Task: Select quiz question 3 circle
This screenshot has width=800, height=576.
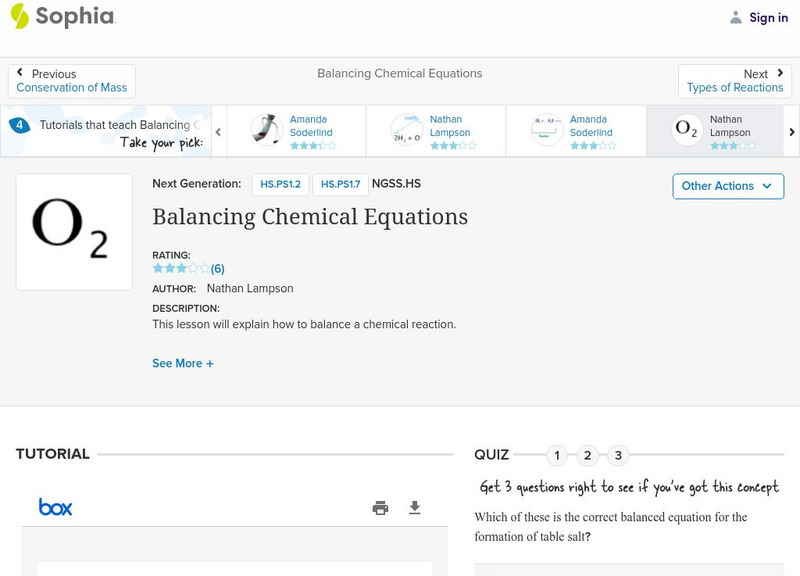Action: click(618, 456)
